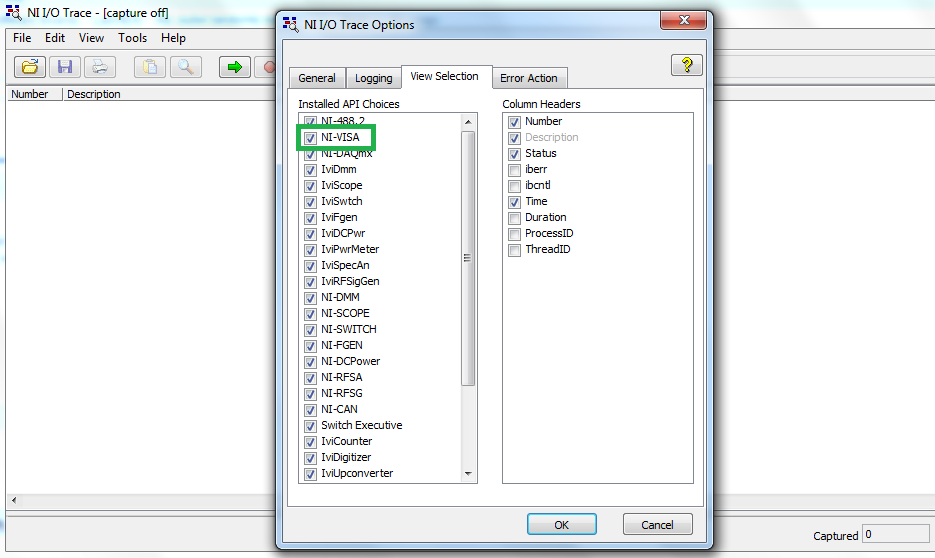Image resolution: width=935 pixels, height=558 pixels.
Task: Uncheck the IviDmm API choice
Action: tap(310, 170)
